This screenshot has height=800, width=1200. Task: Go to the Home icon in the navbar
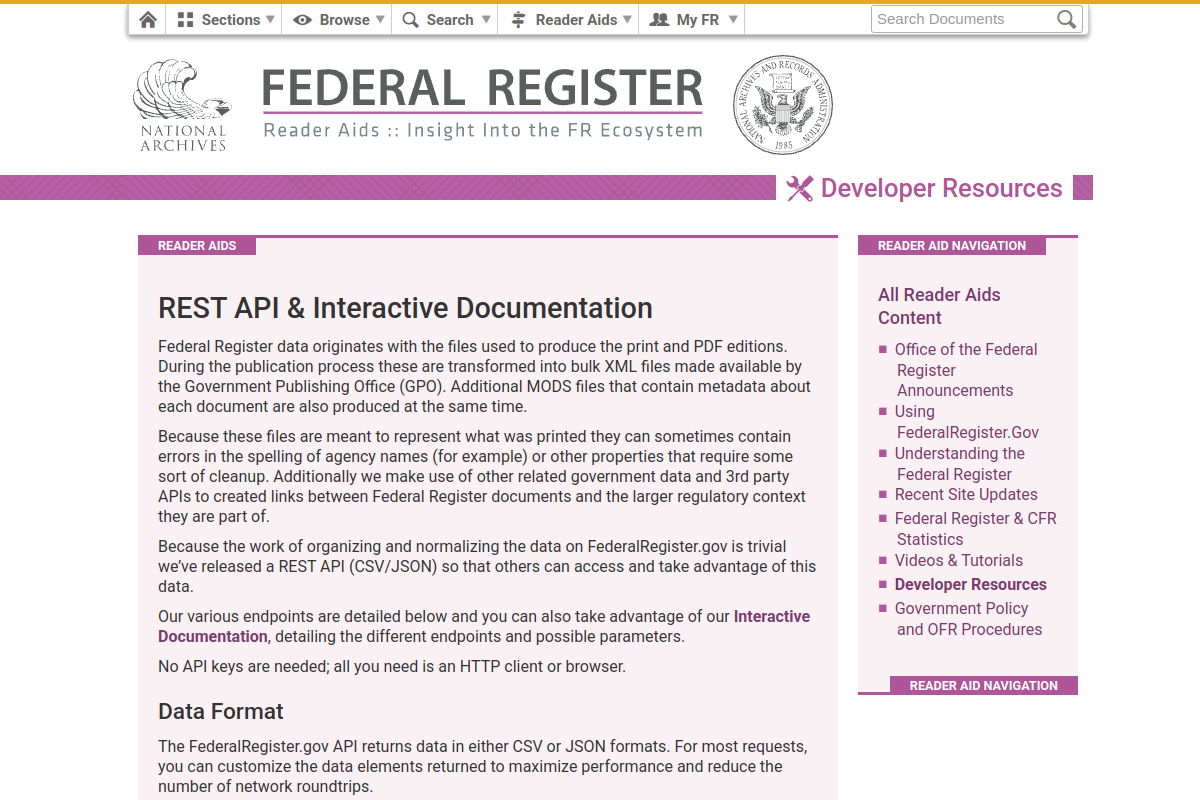point(148,19)
